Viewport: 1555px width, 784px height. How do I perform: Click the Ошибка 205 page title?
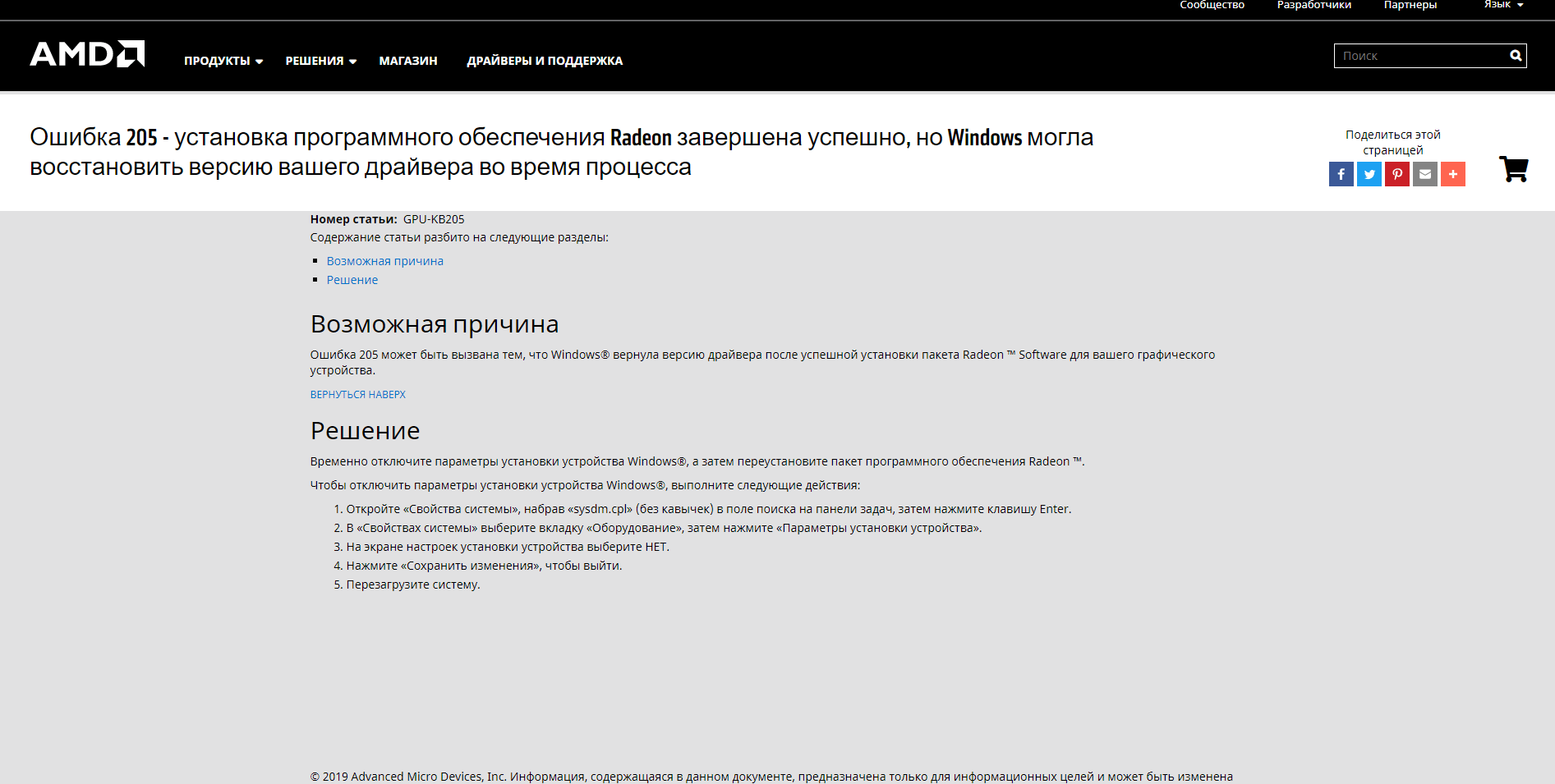tap(562, 152)
